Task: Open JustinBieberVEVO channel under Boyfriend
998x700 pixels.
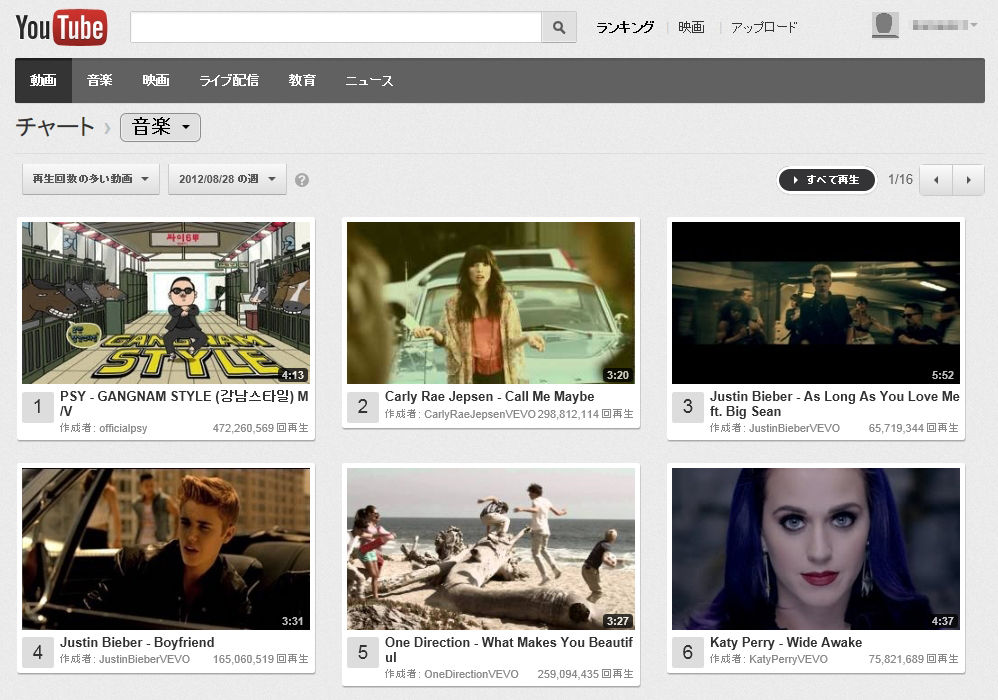Action: (144, 659)
